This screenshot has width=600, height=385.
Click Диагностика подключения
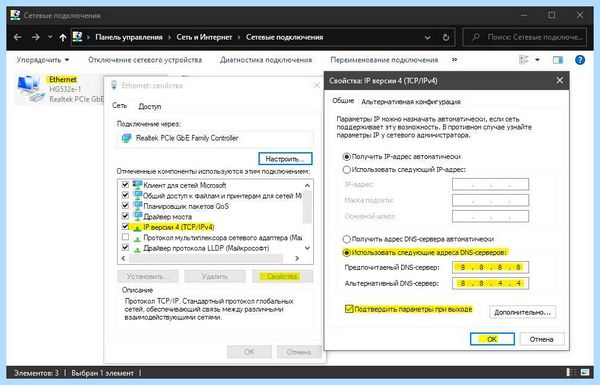point(266,60)
